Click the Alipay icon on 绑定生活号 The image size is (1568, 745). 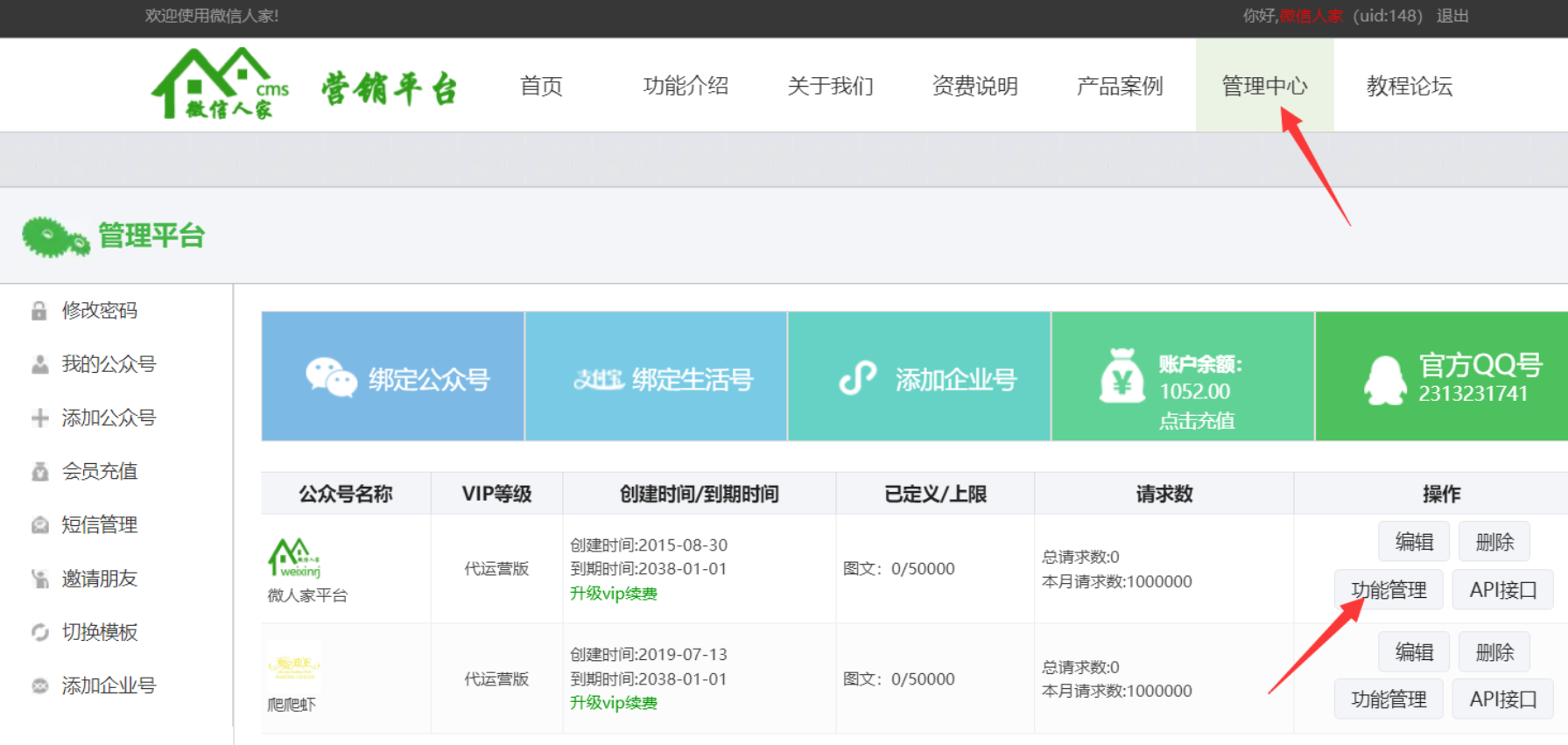(598, 379)
